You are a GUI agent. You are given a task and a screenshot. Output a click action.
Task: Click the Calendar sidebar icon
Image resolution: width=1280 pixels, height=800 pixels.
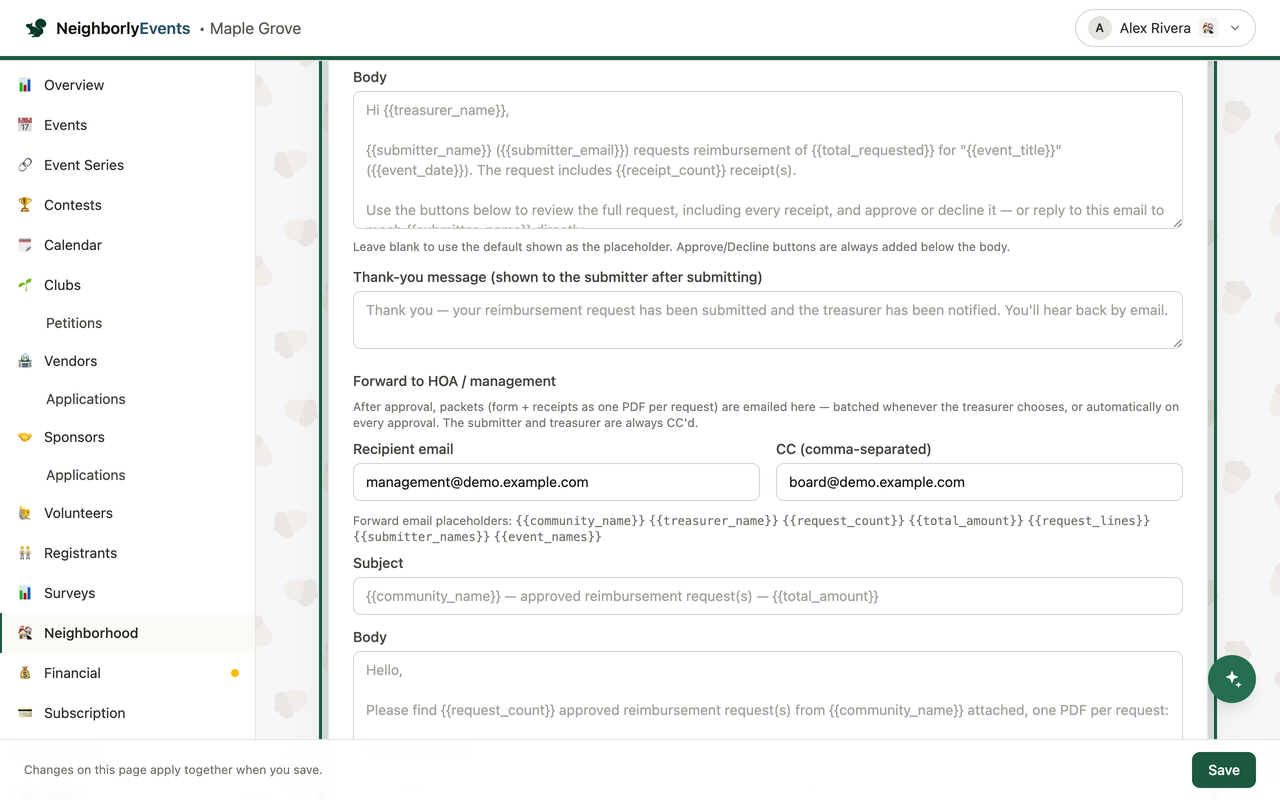pyautogui.click(x=25, y=245)
